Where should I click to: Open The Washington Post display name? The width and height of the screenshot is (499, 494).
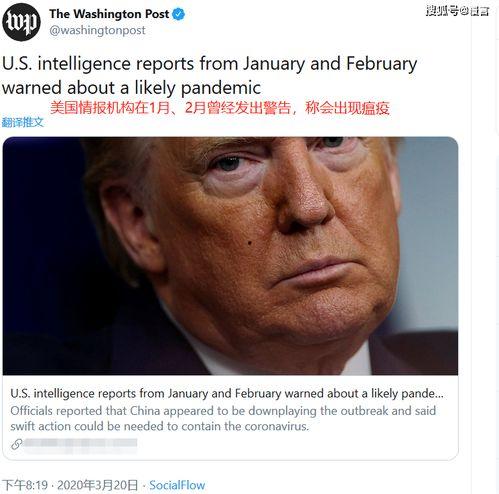[x=109, y=14]
